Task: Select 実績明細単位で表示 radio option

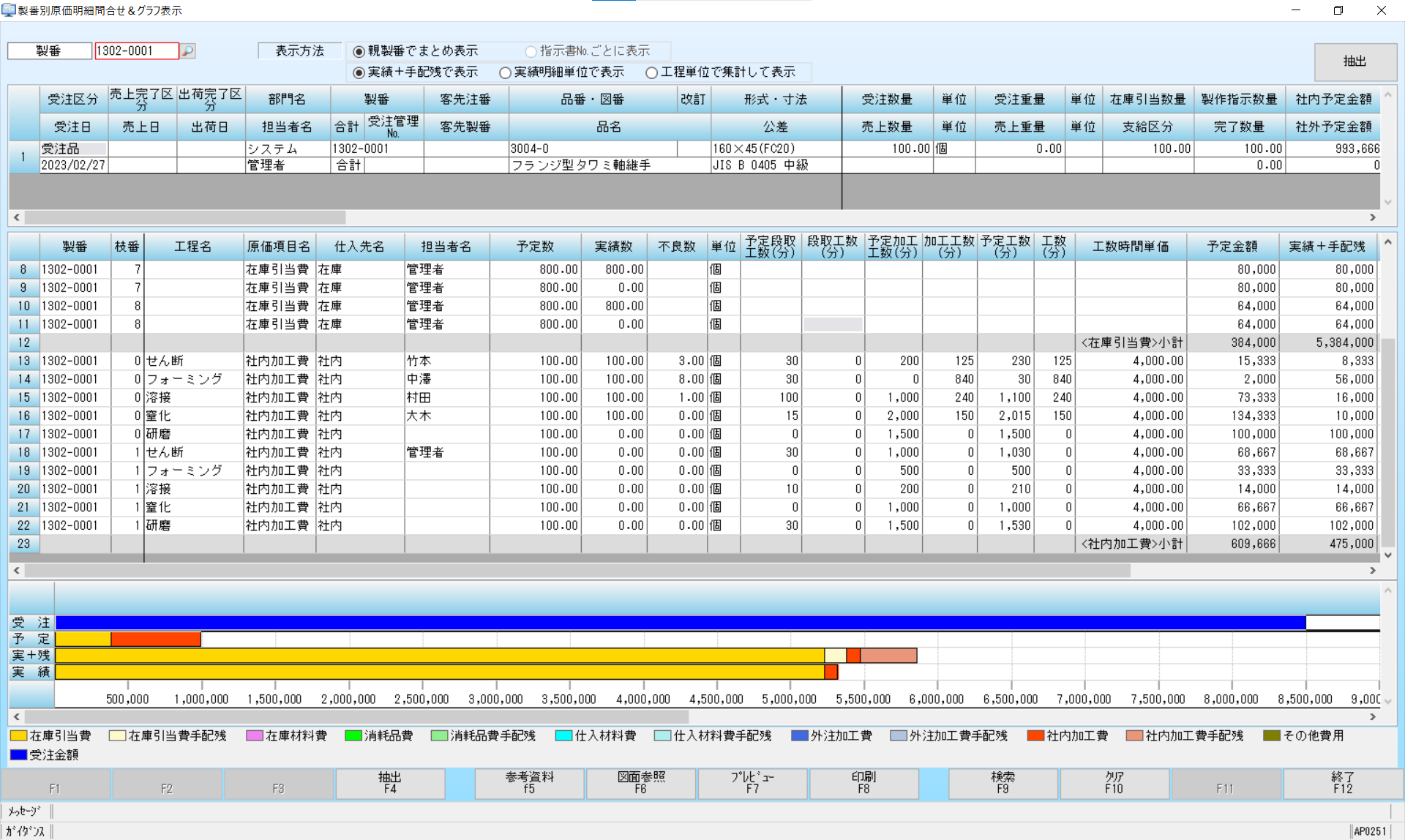Action: pyautogui.click(x=506, y=72)
